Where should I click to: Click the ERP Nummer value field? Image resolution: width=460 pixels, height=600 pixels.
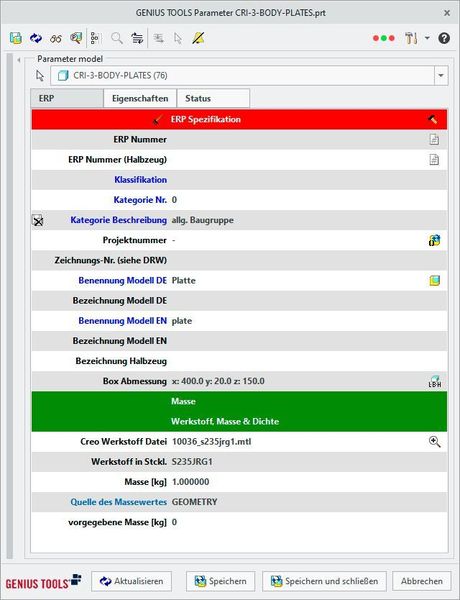[299, 139]
